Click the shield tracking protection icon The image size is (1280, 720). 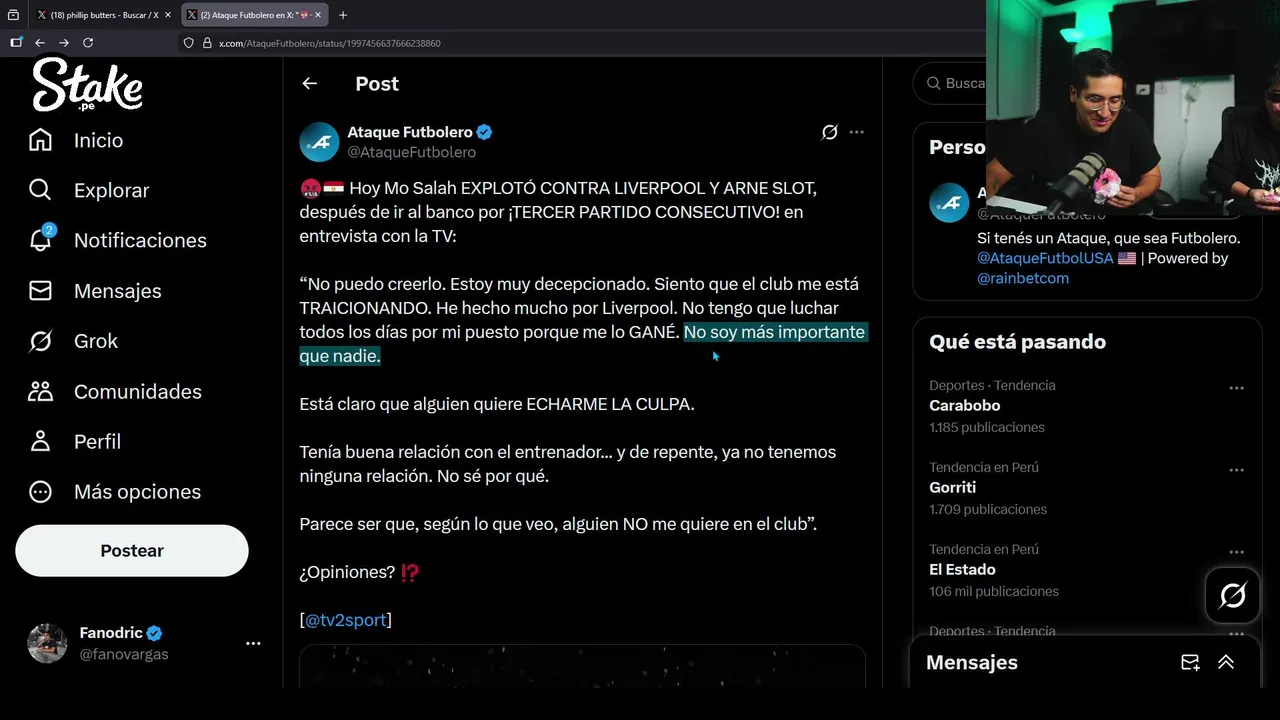[188, 43]
